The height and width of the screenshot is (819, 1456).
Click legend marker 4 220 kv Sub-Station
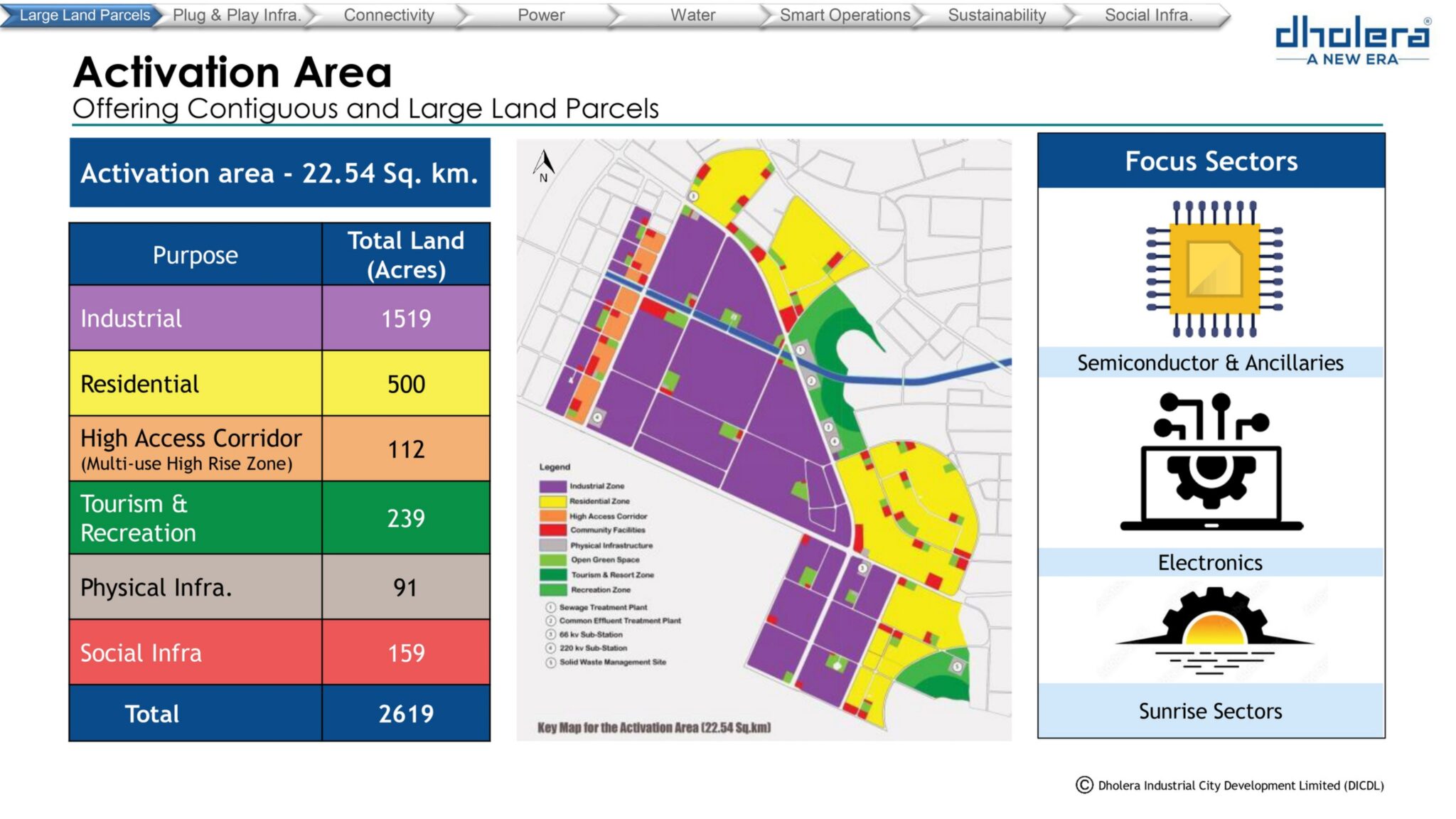click(550, 648)
